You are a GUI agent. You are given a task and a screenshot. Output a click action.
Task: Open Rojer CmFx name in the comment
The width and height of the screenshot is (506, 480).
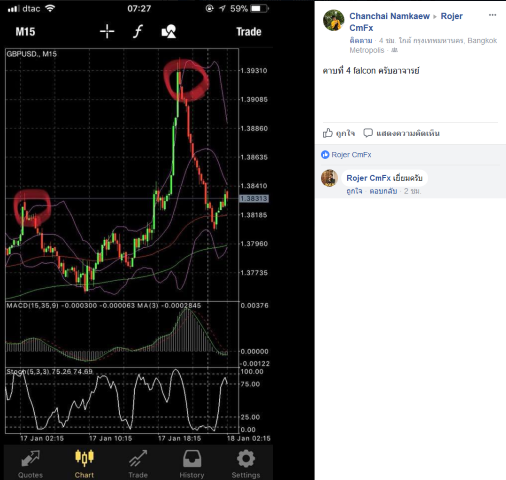click(x=368, y=178)
